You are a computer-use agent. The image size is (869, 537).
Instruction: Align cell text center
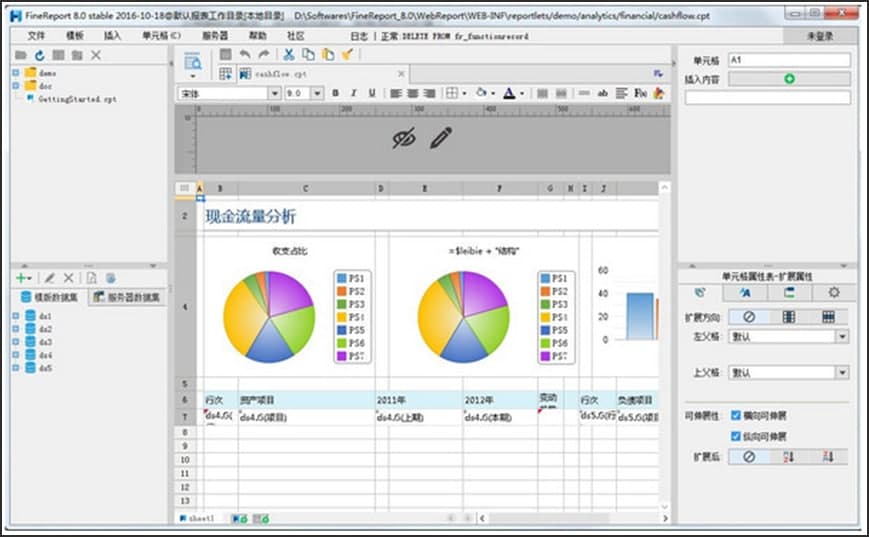pos(413,93)
